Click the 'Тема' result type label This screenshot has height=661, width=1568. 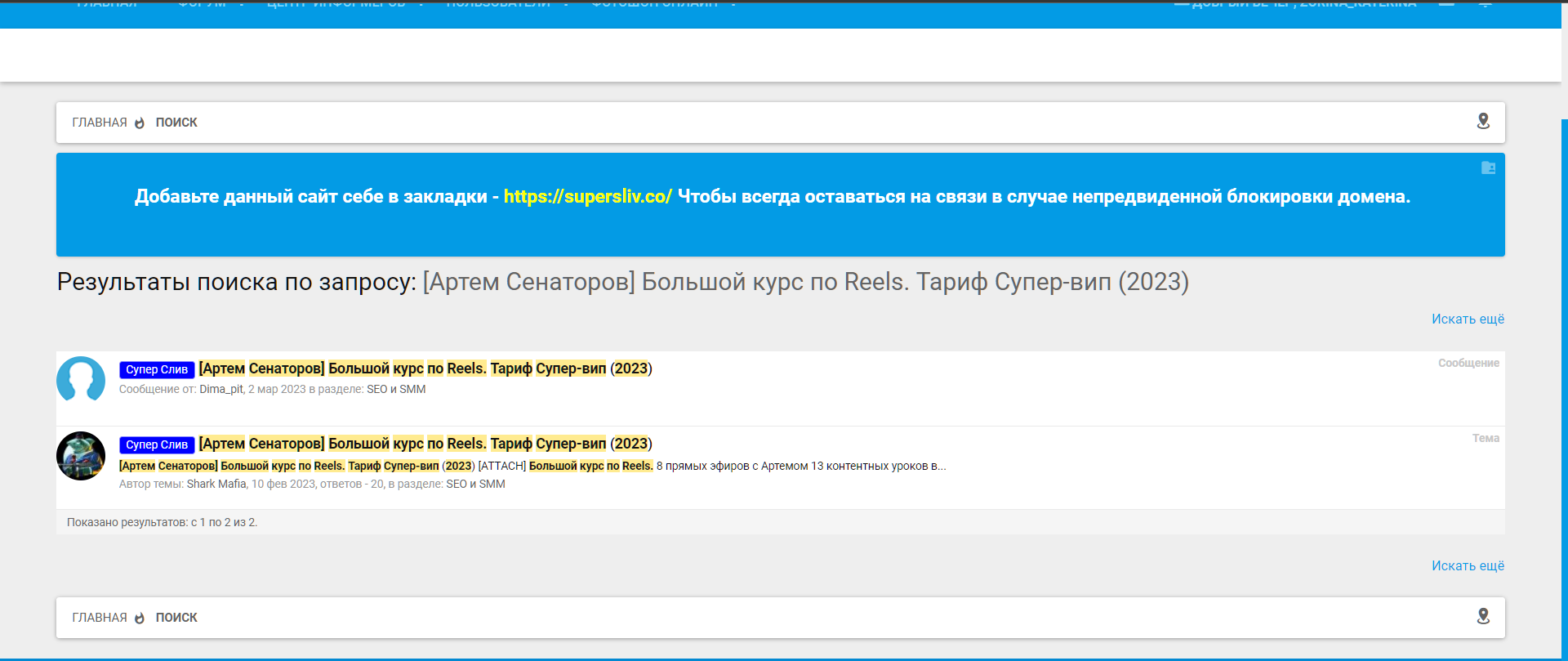[x=1486, y=438]
